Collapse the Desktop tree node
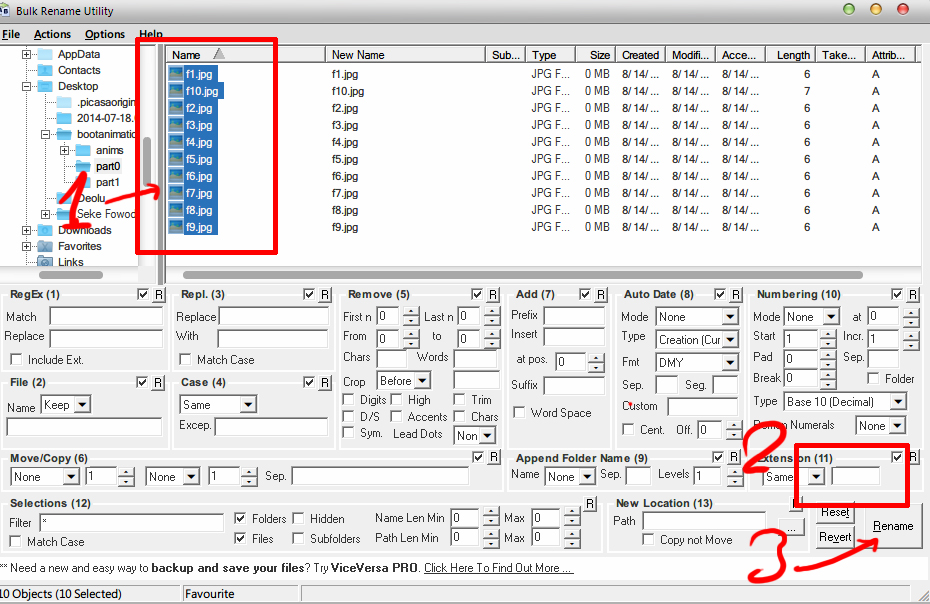This screenshot has height=604, width=930. (x=26, y=86)
